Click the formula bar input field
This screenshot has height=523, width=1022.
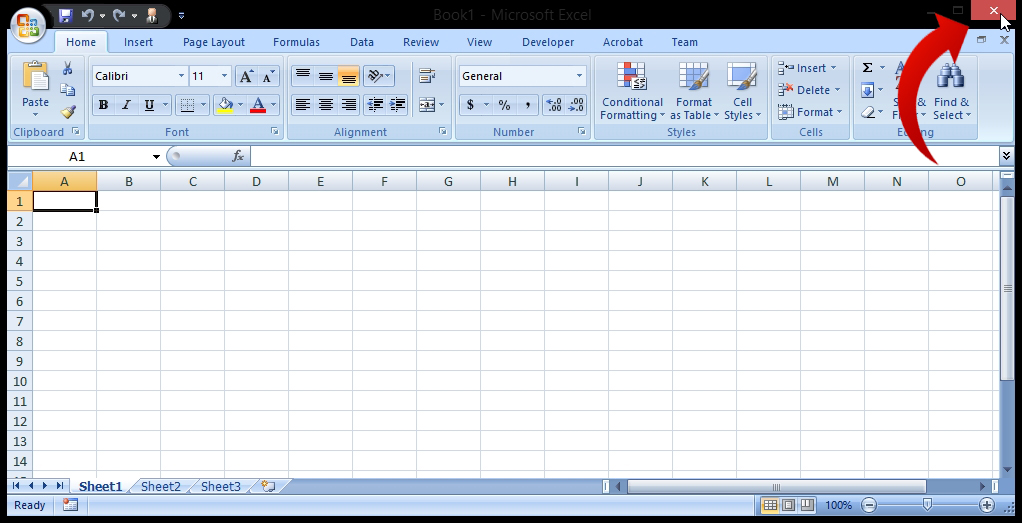624,156
